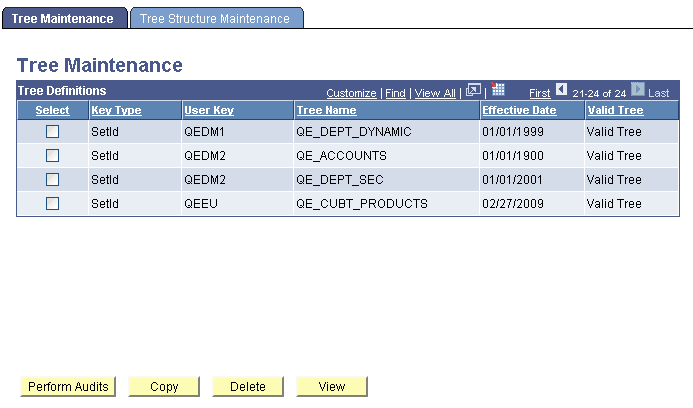693x408 pixels.
Task: Sort by Tree Name column header
Action: click(x=326, y=110)
